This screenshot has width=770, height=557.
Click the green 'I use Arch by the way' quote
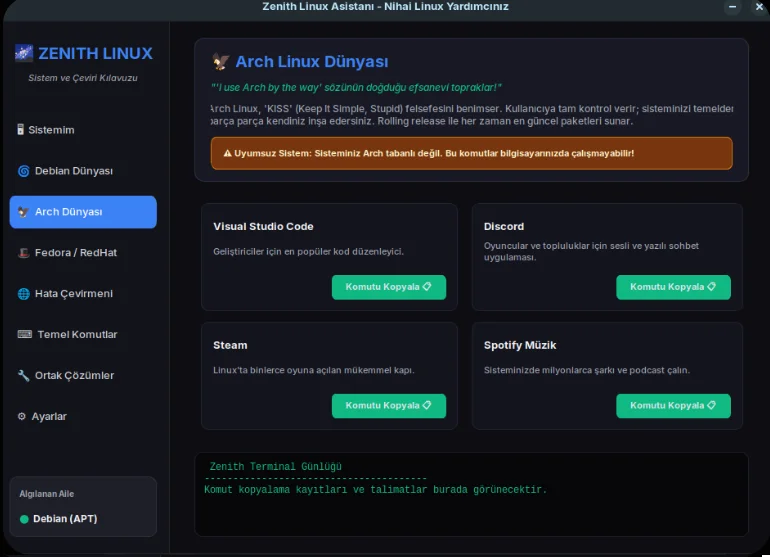point(356,87)
